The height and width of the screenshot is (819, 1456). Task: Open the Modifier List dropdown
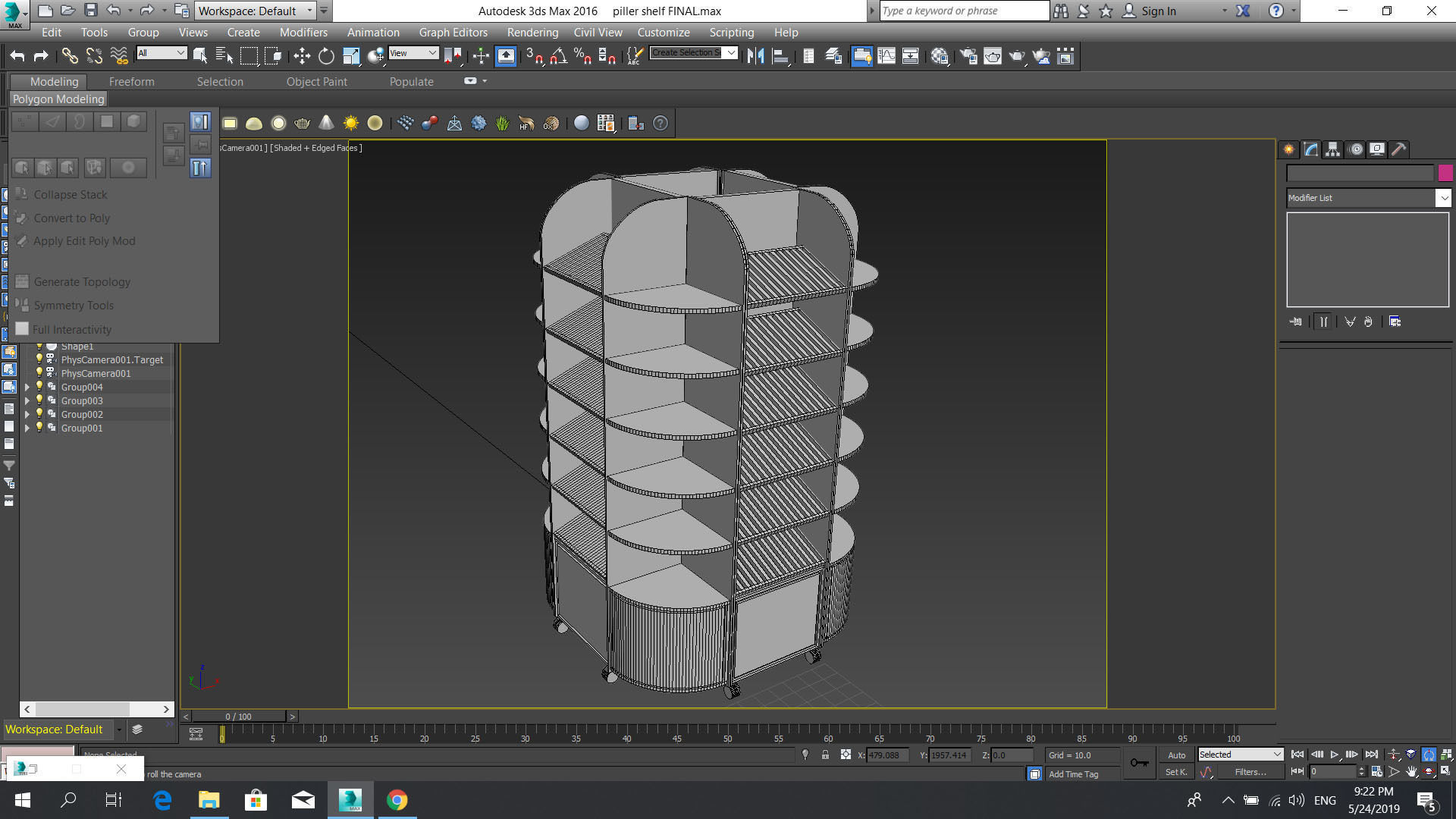tap(1369, 198)
